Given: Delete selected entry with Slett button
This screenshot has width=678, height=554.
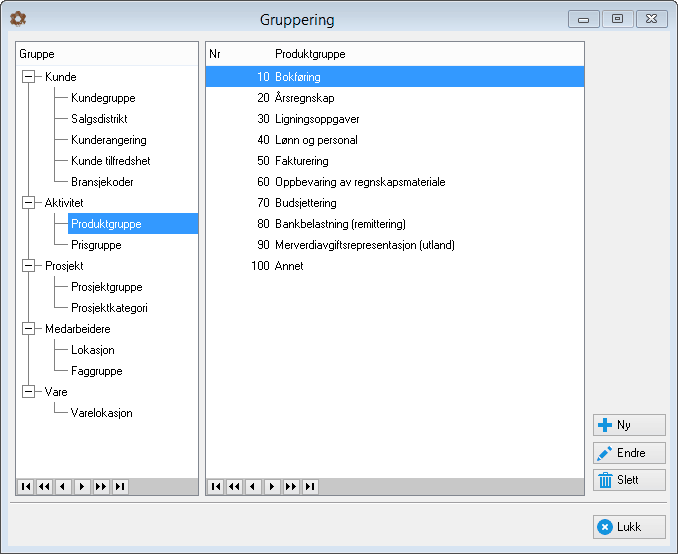Looking at the screenshot, I should pyautogui.click(x=629, y=480).
